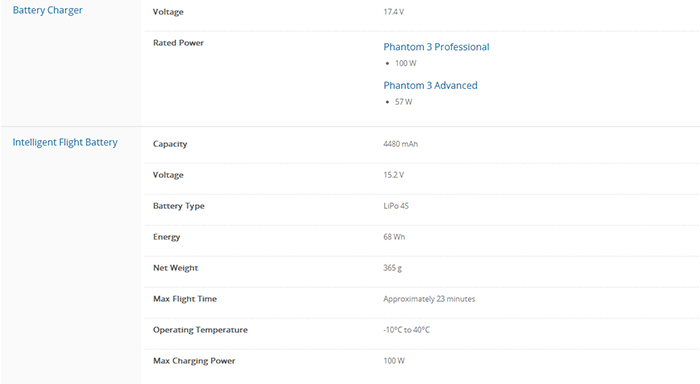The height and width of the screenshot is (384, 700).
Task: Select the Approximately 23 minutes text
Action: 429,299
